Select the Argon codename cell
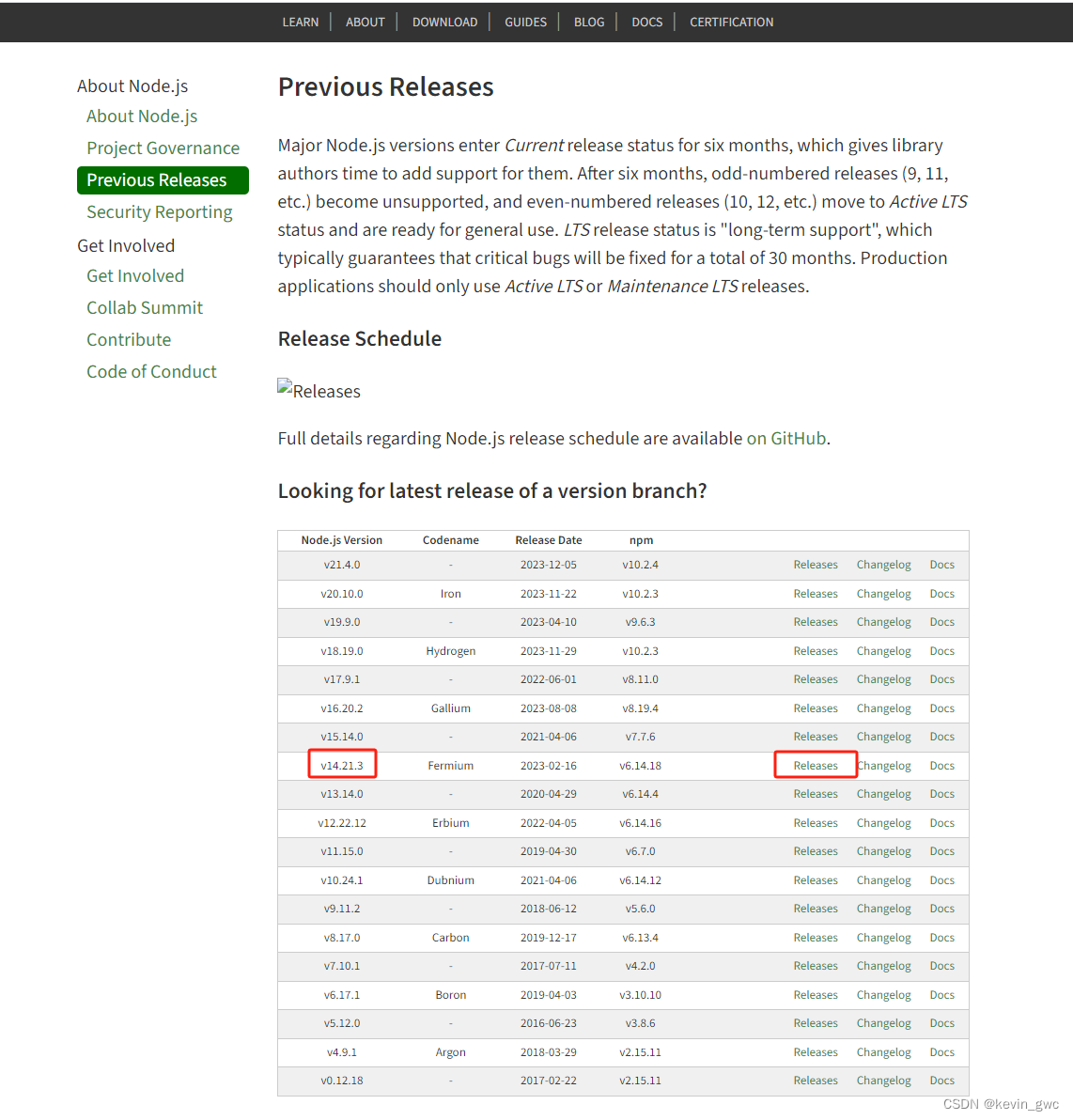 click(450, 1052)
